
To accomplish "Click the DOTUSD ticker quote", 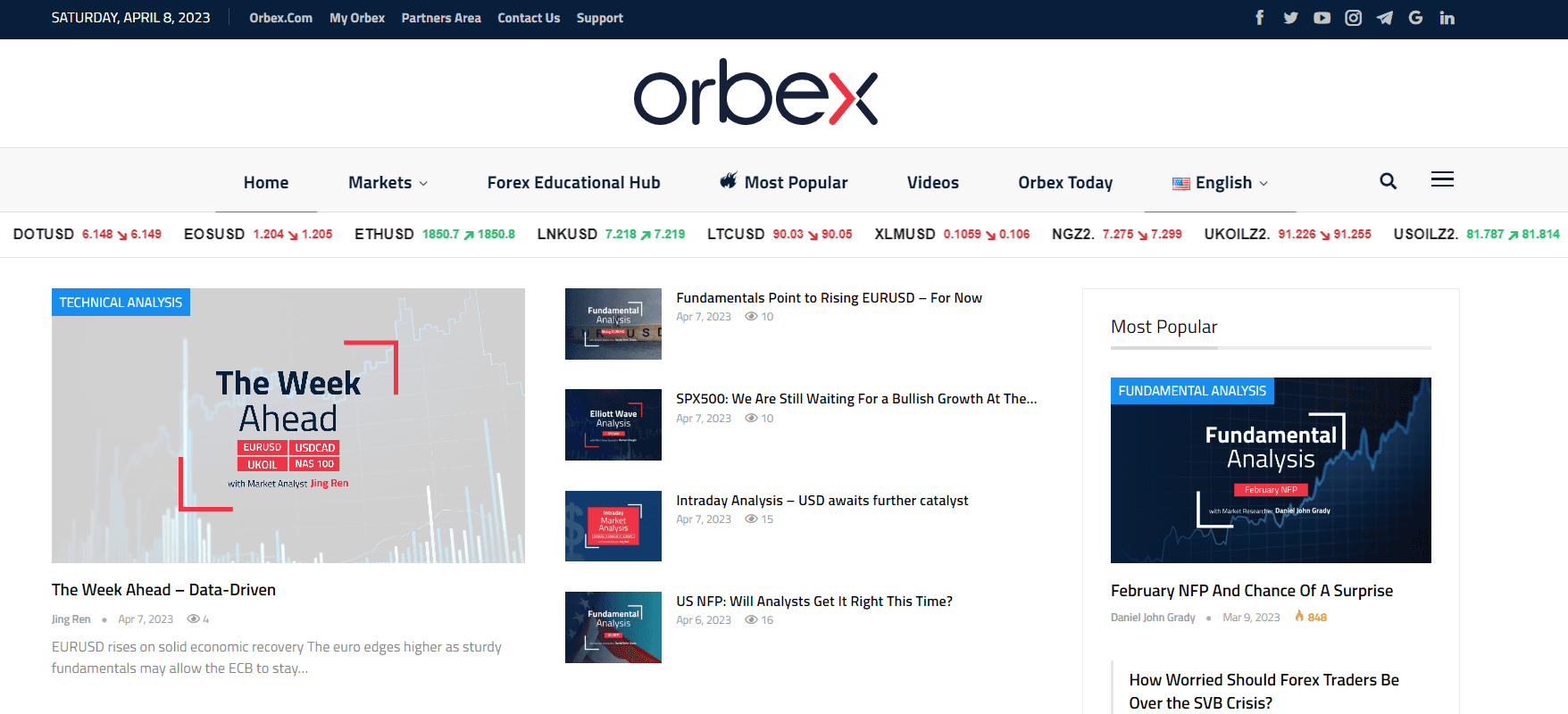I will 88,234.
